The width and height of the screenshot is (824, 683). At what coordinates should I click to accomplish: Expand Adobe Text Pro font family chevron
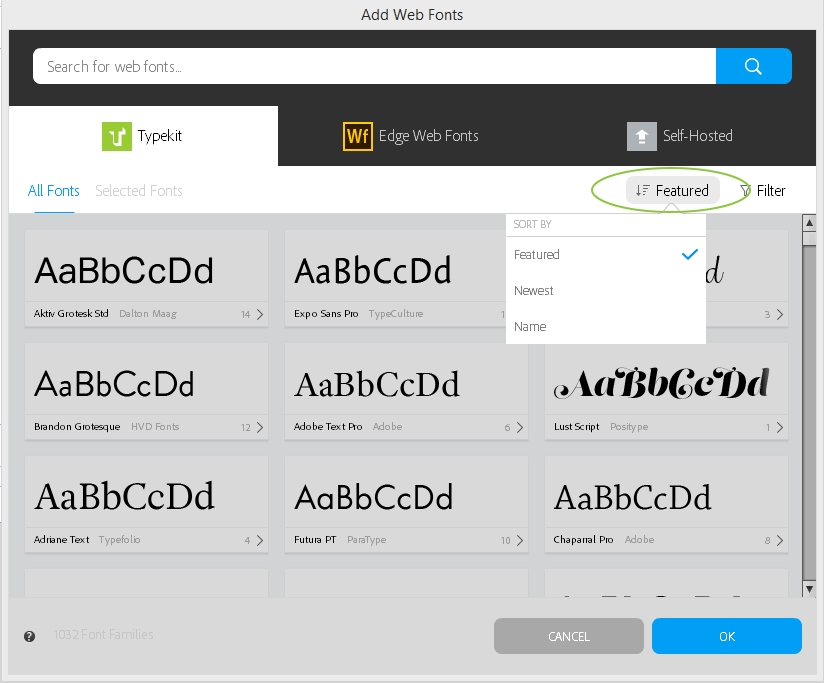[520, 427]
